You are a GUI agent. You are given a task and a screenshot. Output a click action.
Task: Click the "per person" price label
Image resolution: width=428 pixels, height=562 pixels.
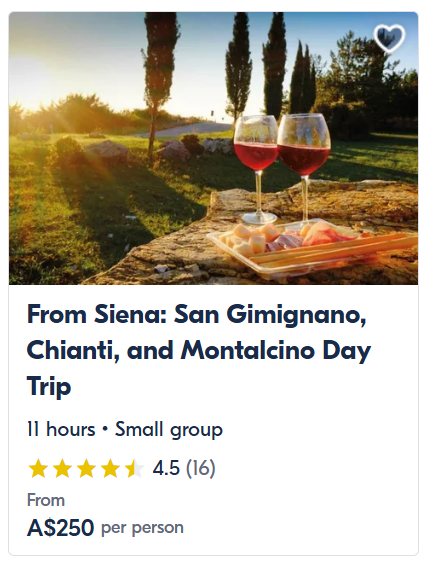pyautogui.click(x=142, y=528)
